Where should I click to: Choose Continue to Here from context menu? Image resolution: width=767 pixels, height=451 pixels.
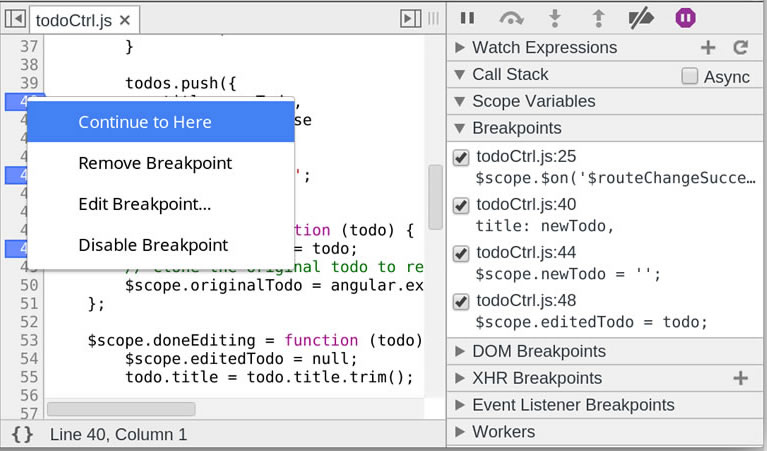145,122
